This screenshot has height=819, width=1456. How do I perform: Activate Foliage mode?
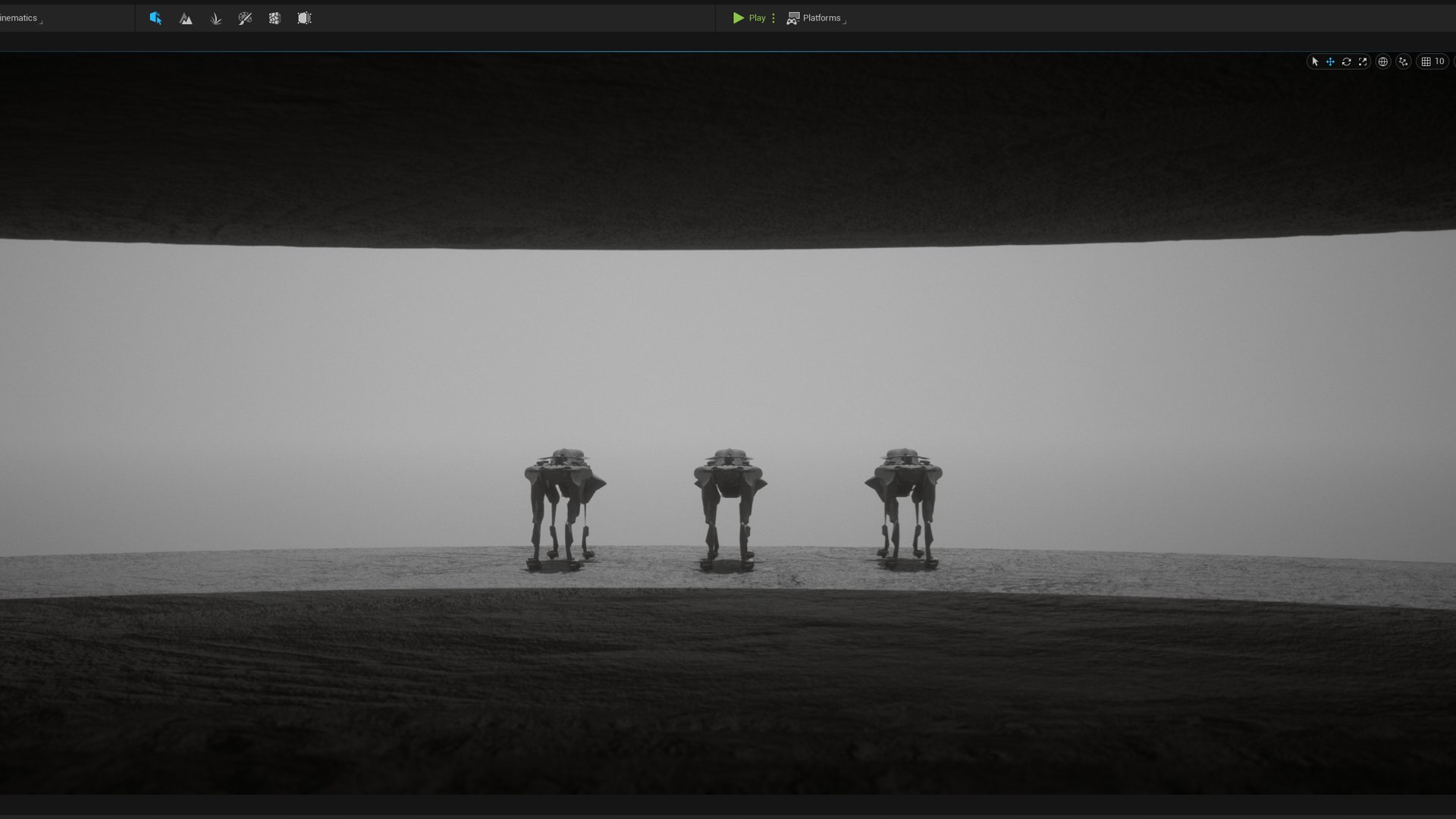(215, 18)
